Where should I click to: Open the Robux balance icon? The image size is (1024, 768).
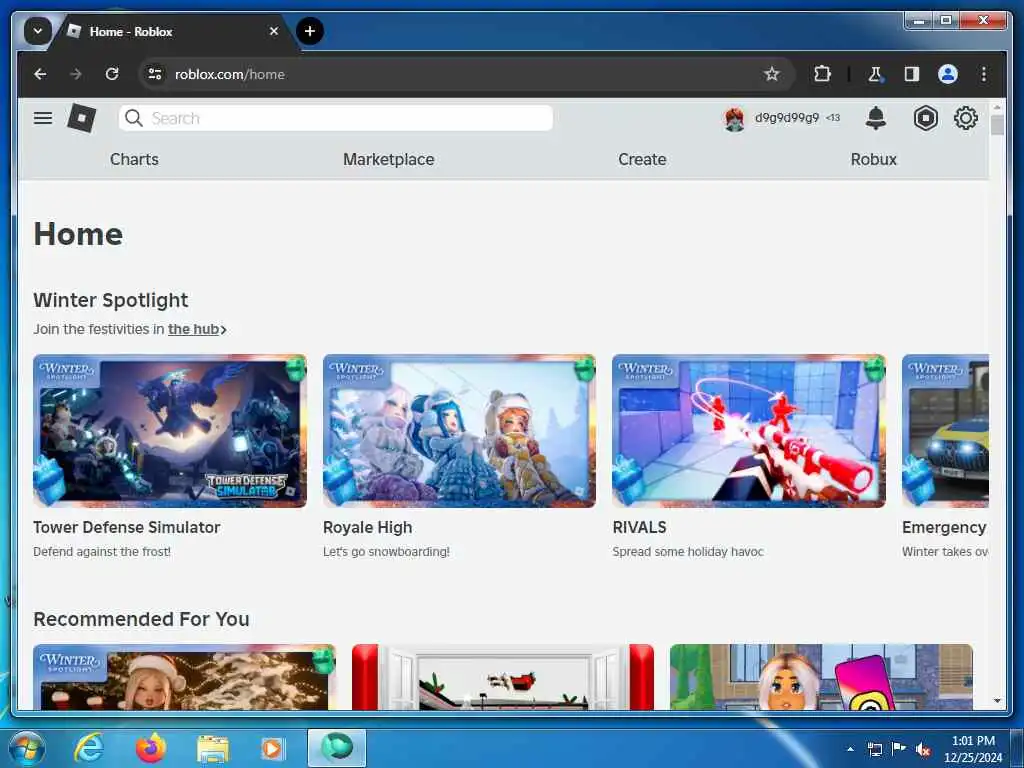point(925,118)
